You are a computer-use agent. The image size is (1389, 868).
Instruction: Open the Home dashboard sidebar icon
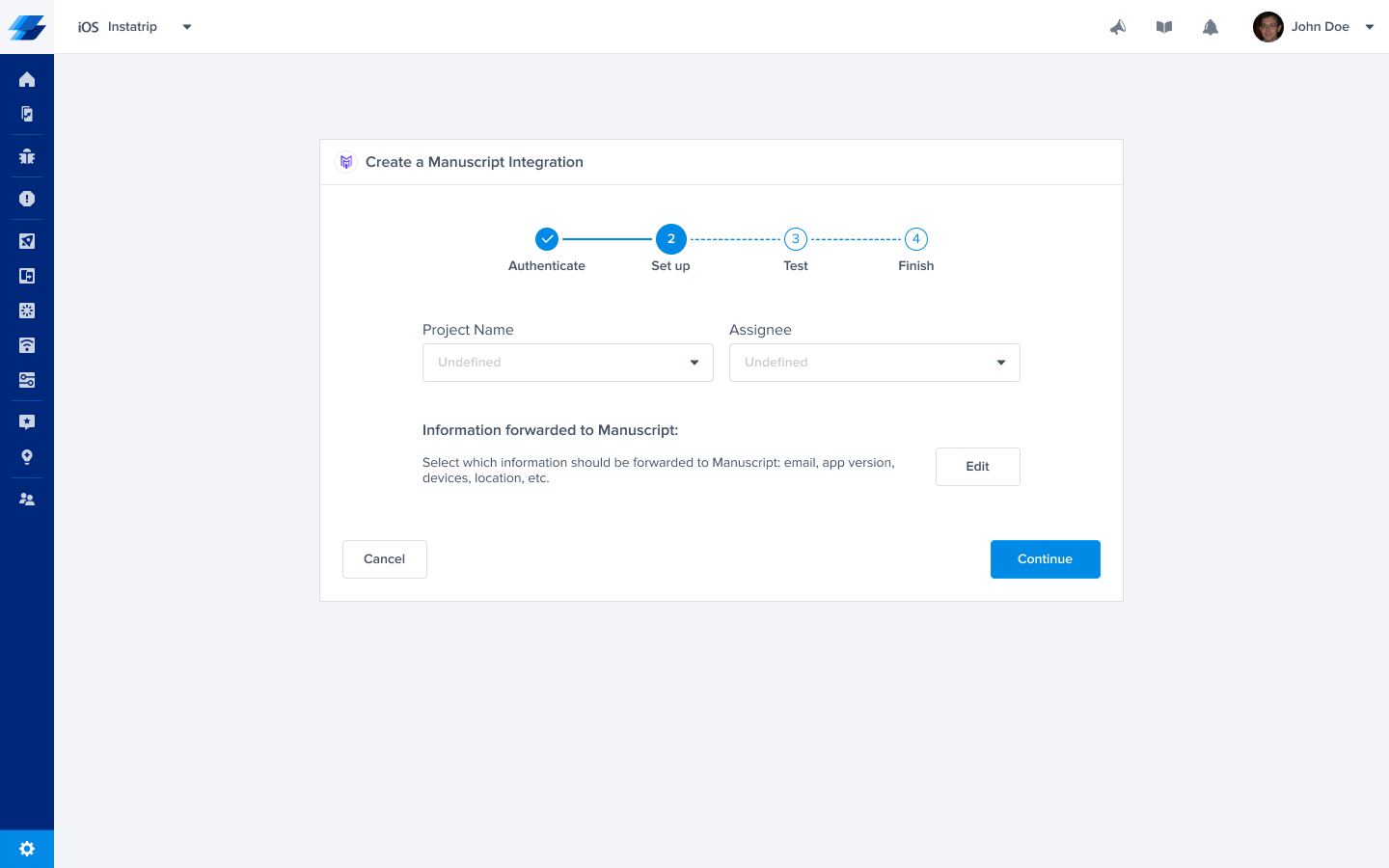27,79
